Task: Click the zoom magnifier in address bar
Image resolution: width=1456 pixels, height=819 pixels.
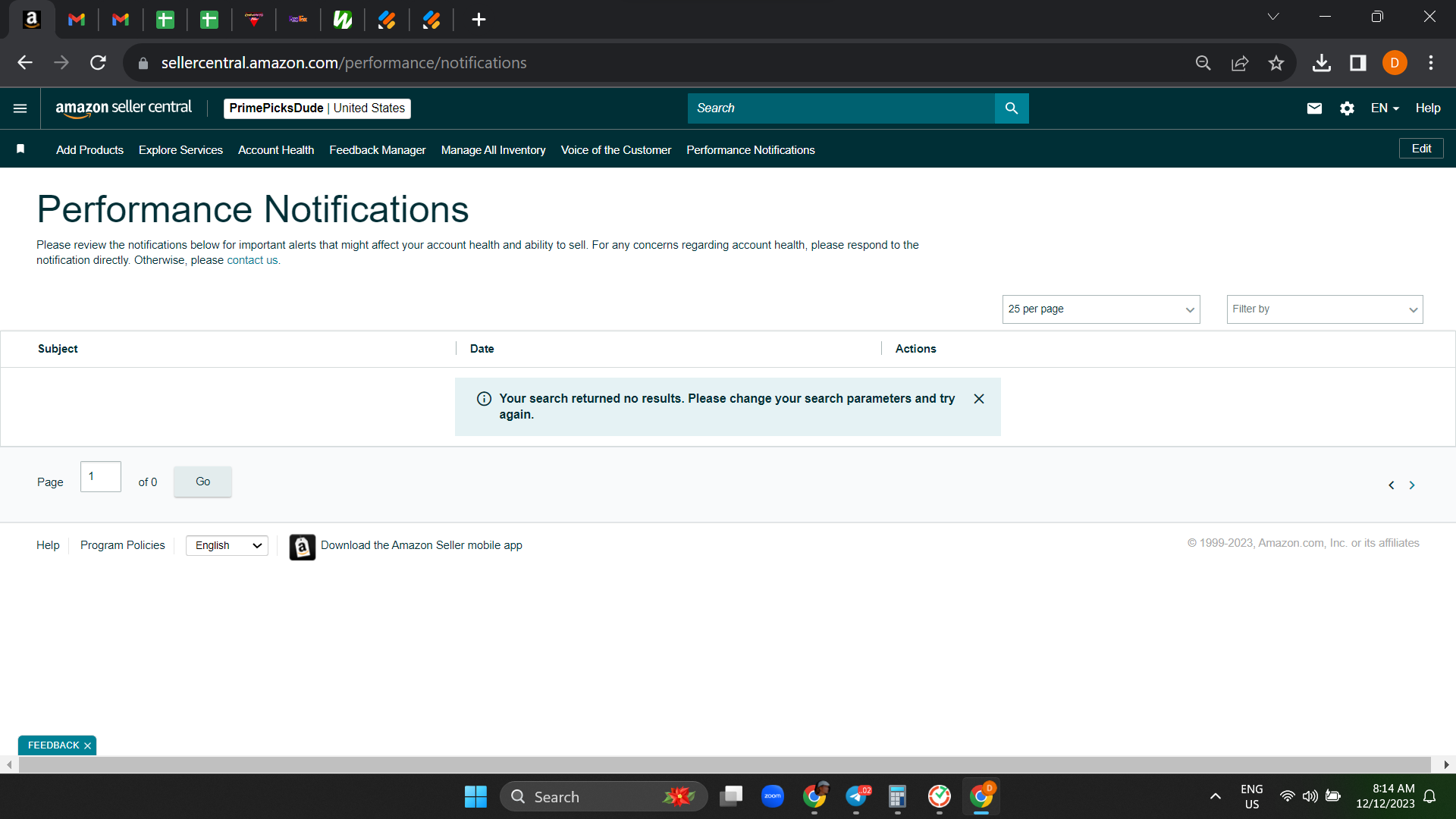Action: (1203, 63)
